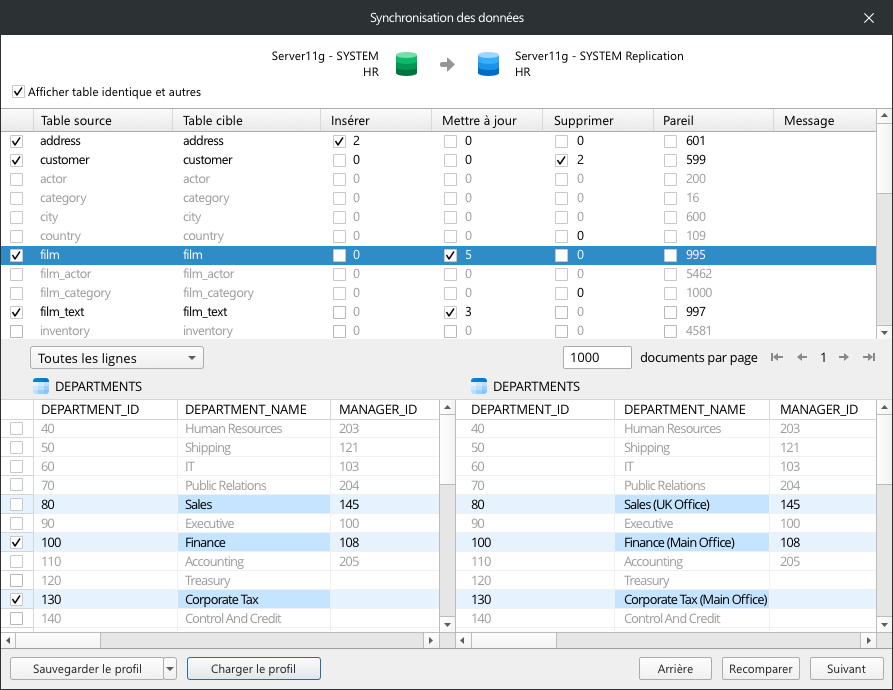Click the Suivant button
Image resolution: width=893 pixels, height=690 pixels.
846,668
